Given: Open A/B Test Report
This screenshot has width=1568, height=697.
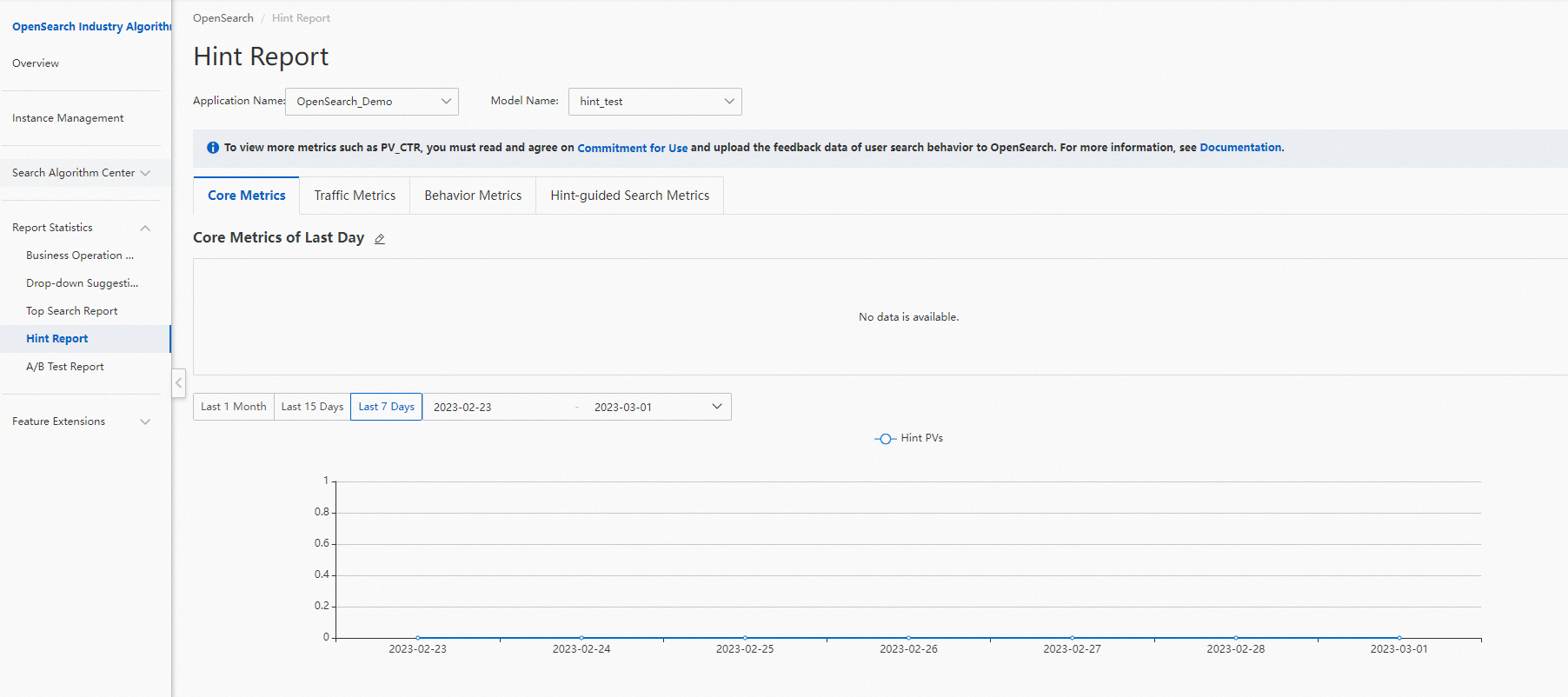Looking at the screenshot, I should (65, 367).
